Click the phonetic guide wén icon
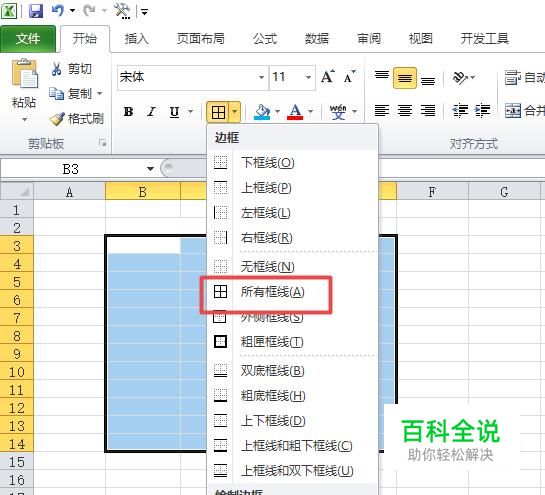545x495 pixels. [x=338, y=112]
